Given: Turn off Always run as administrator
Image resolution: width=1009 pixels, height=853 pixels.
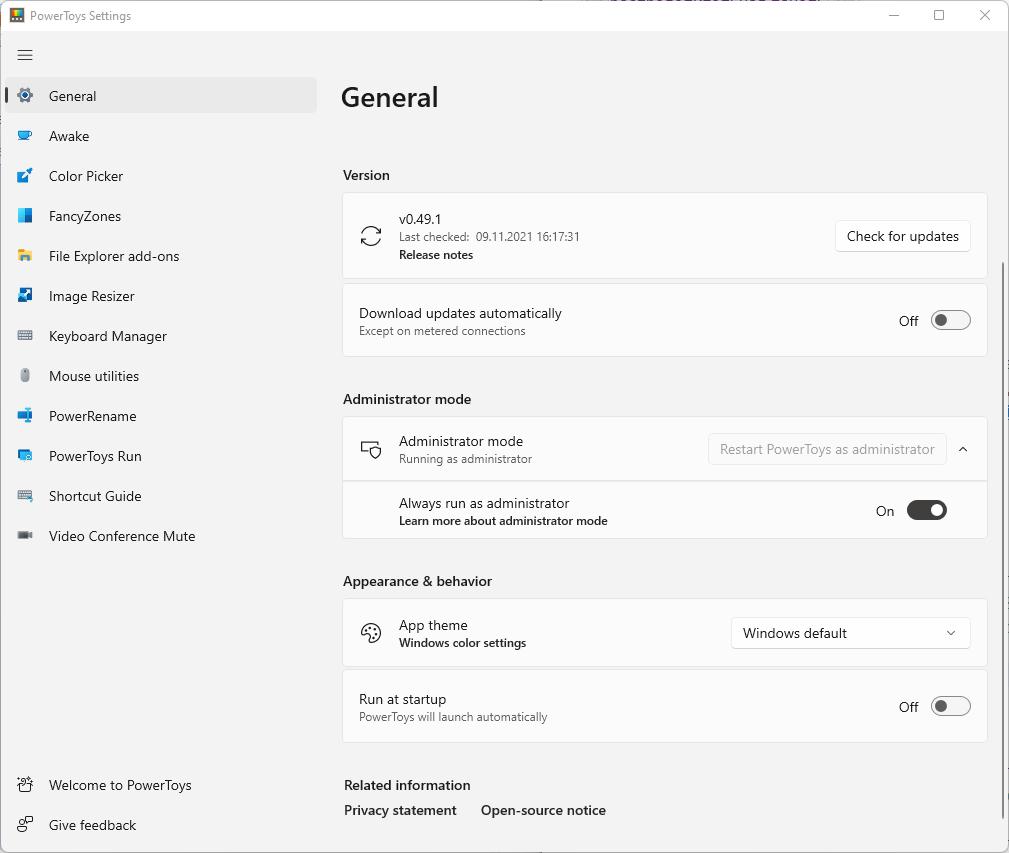Looking at the screenshot, I should click(x=926, y=511).
